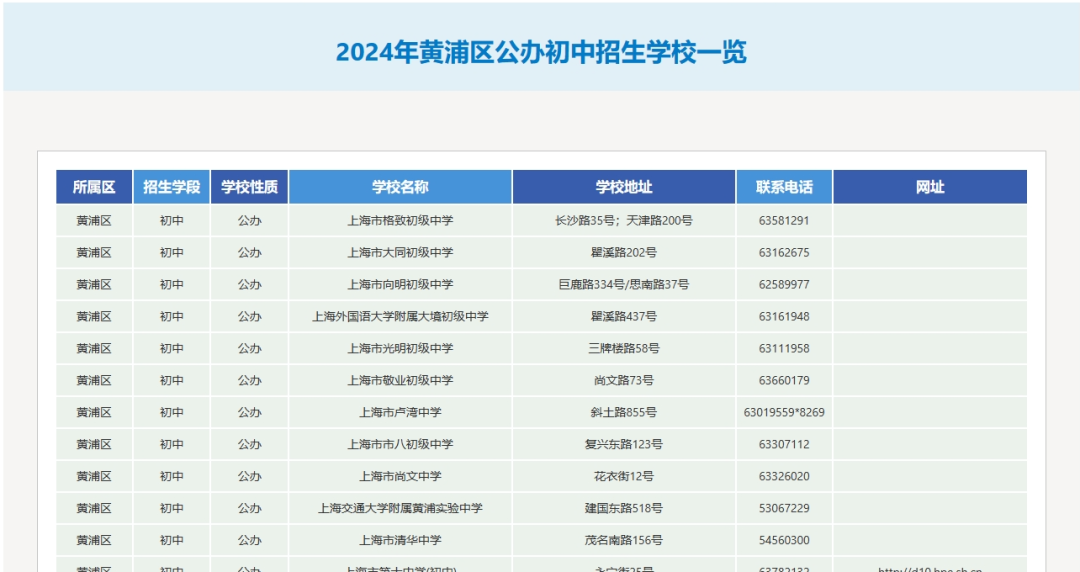
Task: Select school name 上海市卢湾中学
Action: 400,412
